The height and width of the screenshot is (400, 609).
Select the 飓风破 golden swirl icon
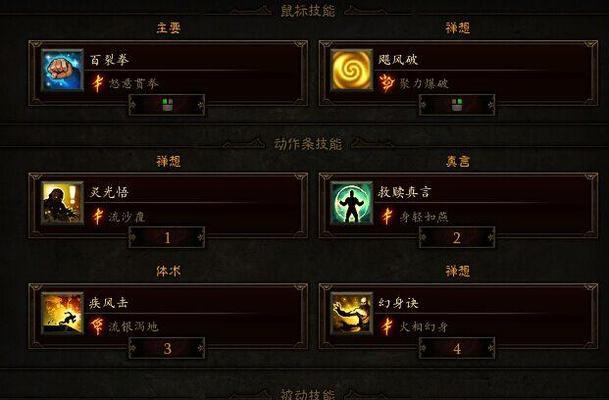coord(351,70)
